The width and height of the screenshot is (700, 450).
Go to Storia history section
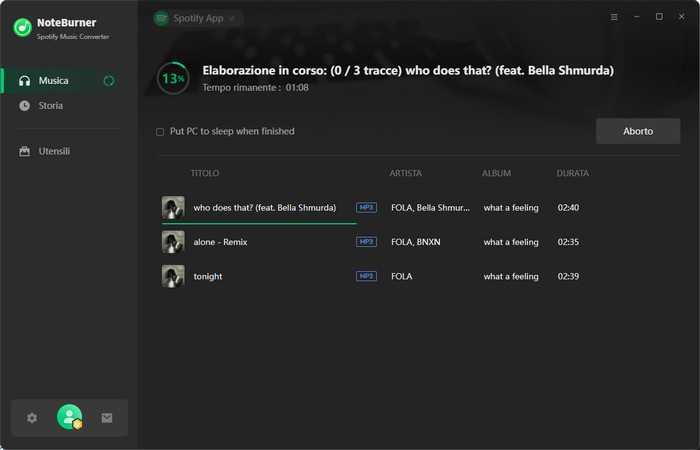51,106
